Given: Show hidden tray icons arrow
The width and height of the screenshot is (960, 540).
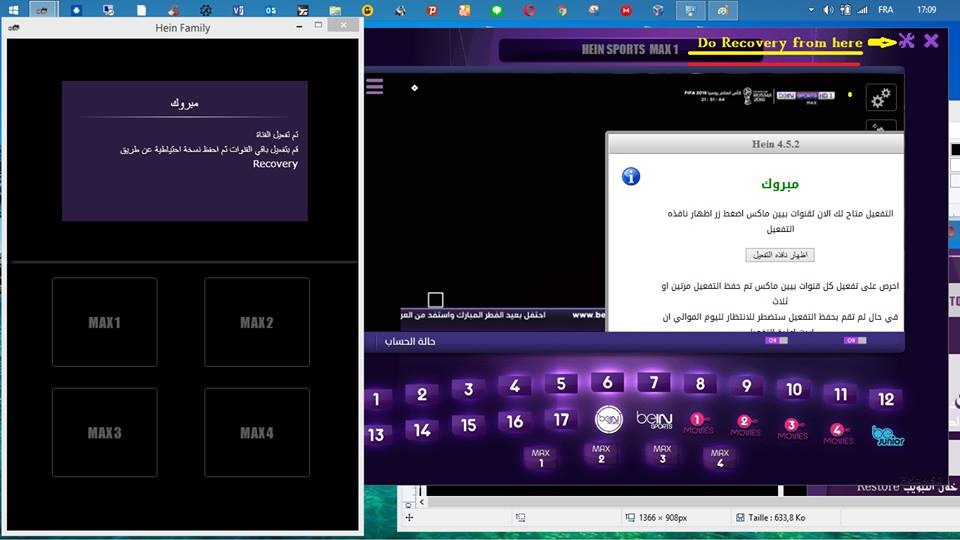Looking at the screenshot, I should (x=811, y=10).
